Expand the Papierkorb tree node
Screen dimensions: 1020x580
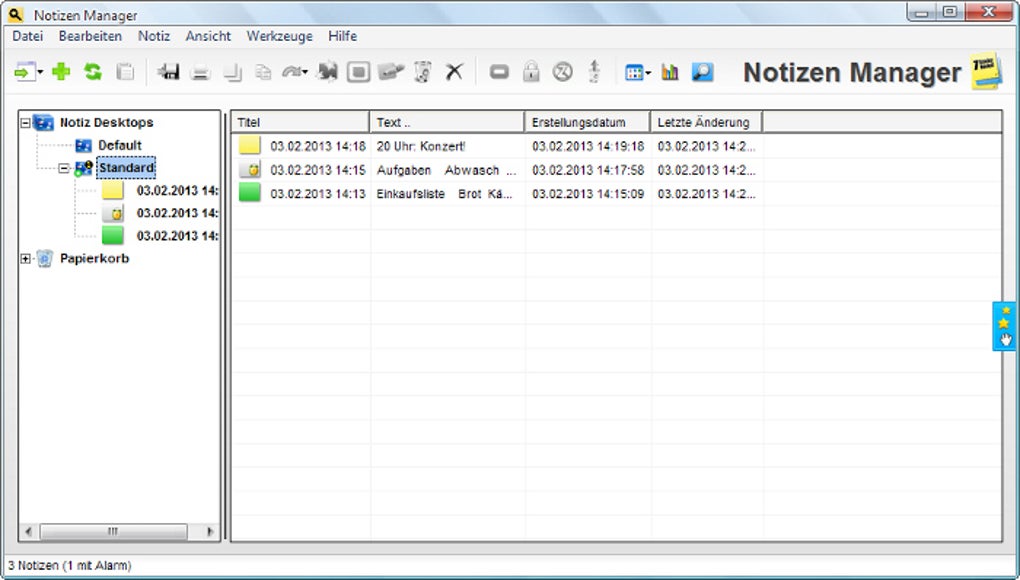tap(26, 258)
